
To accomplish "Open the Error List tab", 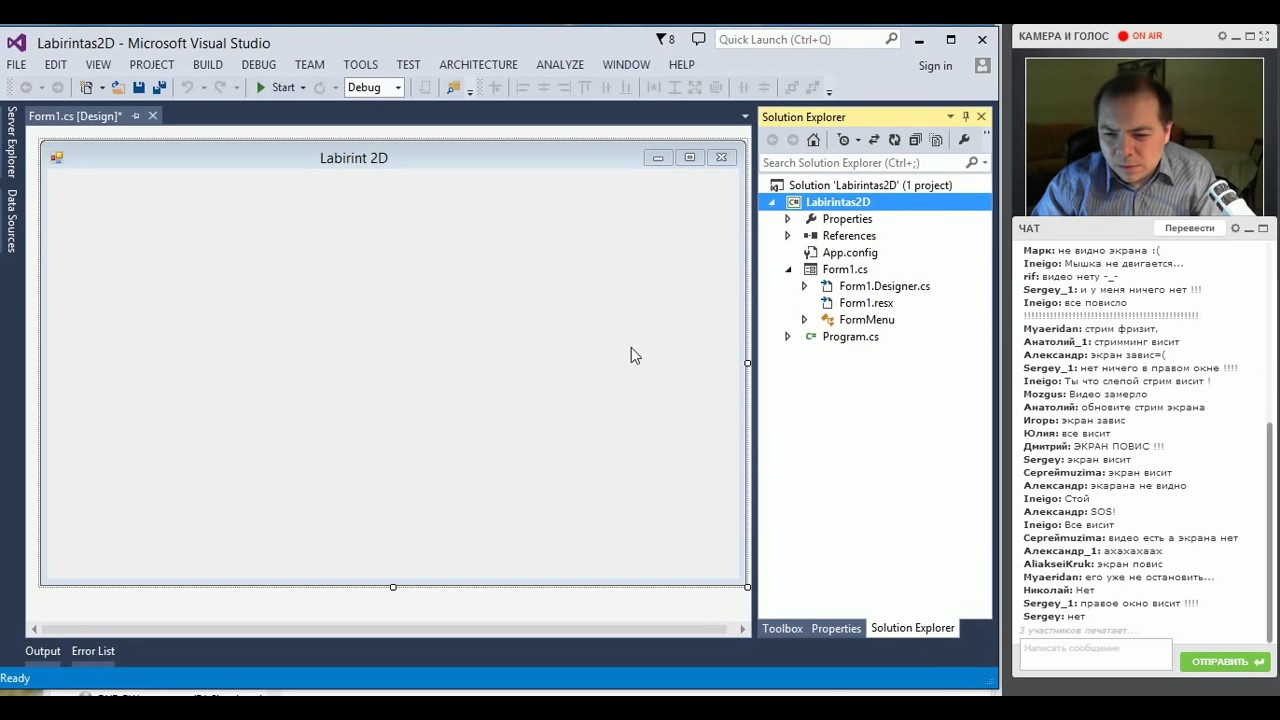I will [x=93, y=651].
